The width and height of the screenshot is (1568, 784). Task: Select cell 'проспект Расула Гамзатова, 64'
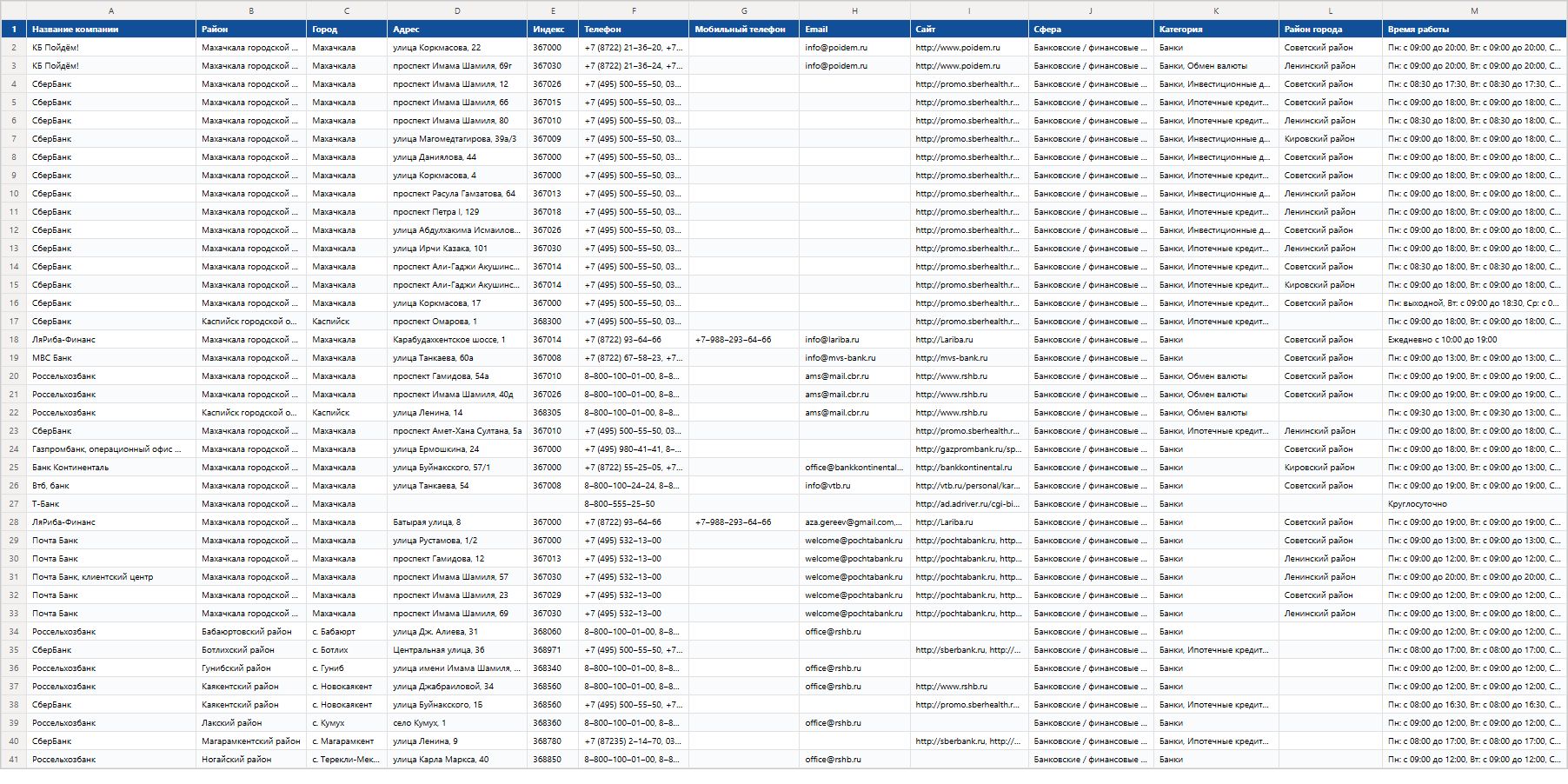[x=457, y=194]
